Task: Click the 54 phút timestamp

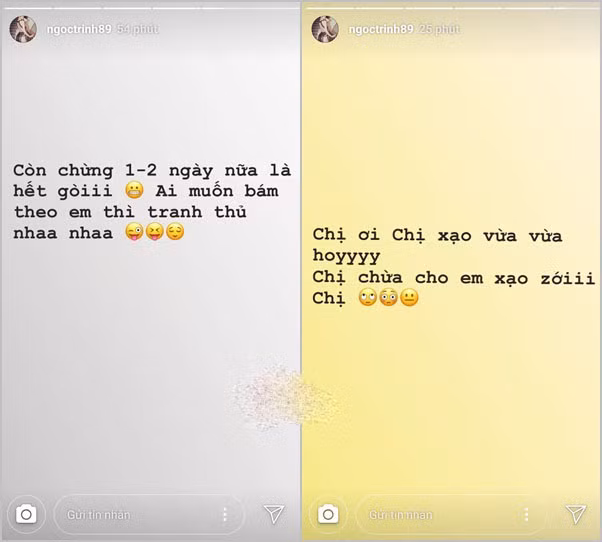Action: click(x=138, y=29)
